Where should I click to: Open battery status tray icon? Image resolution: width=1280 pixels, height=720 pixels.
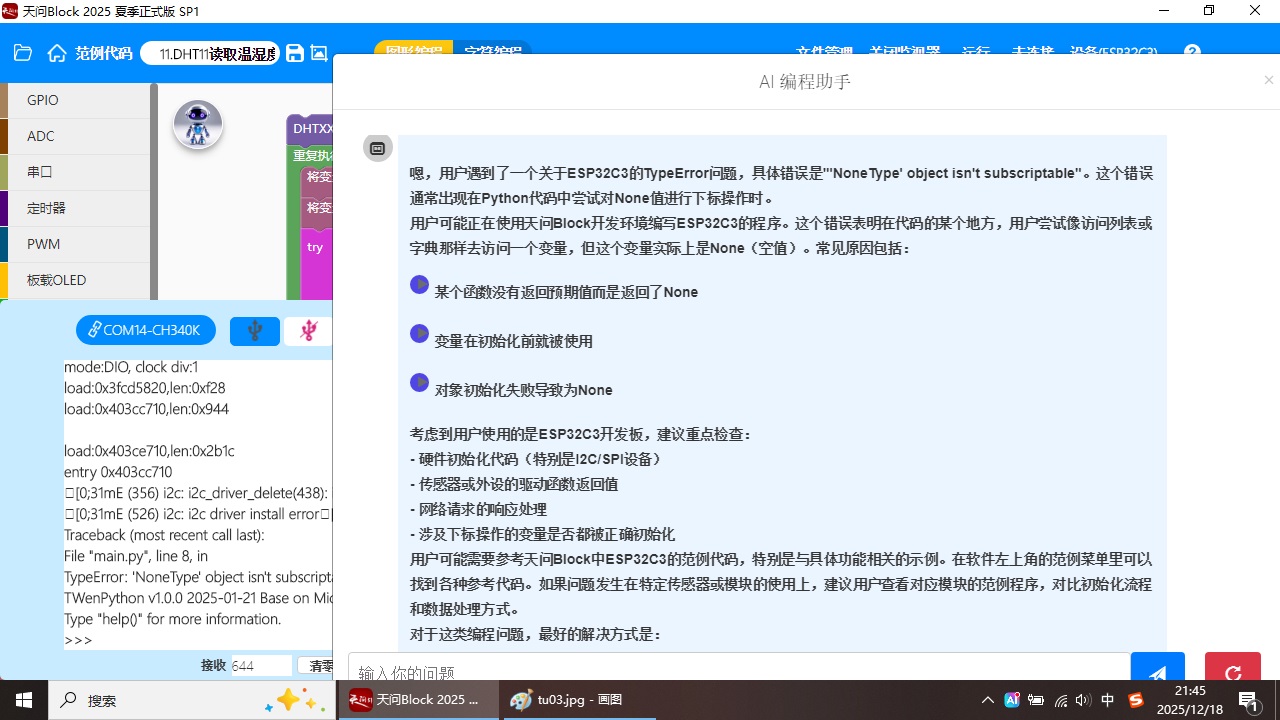point(1036,700)
